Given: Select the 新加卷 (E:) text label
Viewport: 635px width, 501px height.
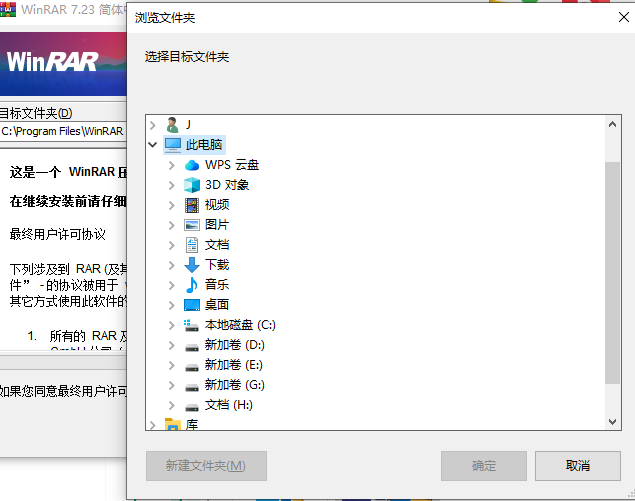Looking at the screenshot, I should 234,365.
